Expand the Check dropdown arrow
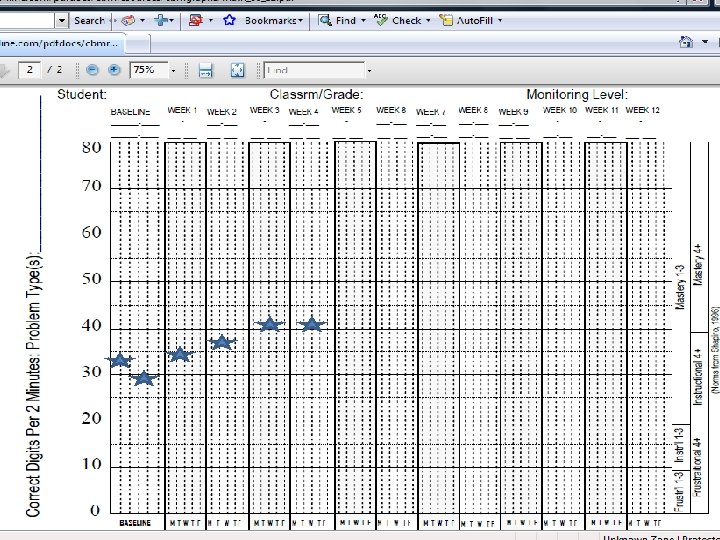This screenshot has height=540, width=720. (x=428, y=21)
